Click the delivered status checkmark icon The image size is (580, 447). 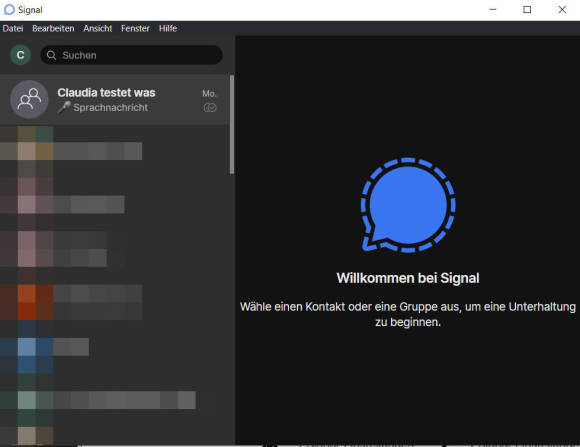[210, 108]
